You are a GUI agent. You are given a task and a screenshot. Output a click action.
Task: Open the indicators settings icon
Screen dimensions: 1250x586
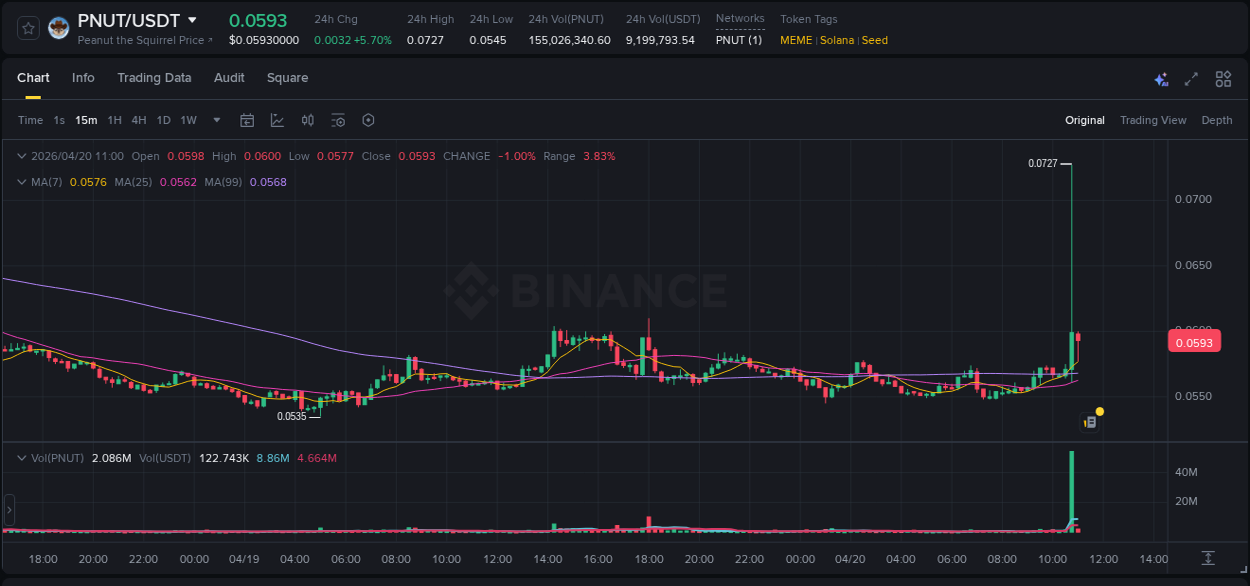coord(338,120)
